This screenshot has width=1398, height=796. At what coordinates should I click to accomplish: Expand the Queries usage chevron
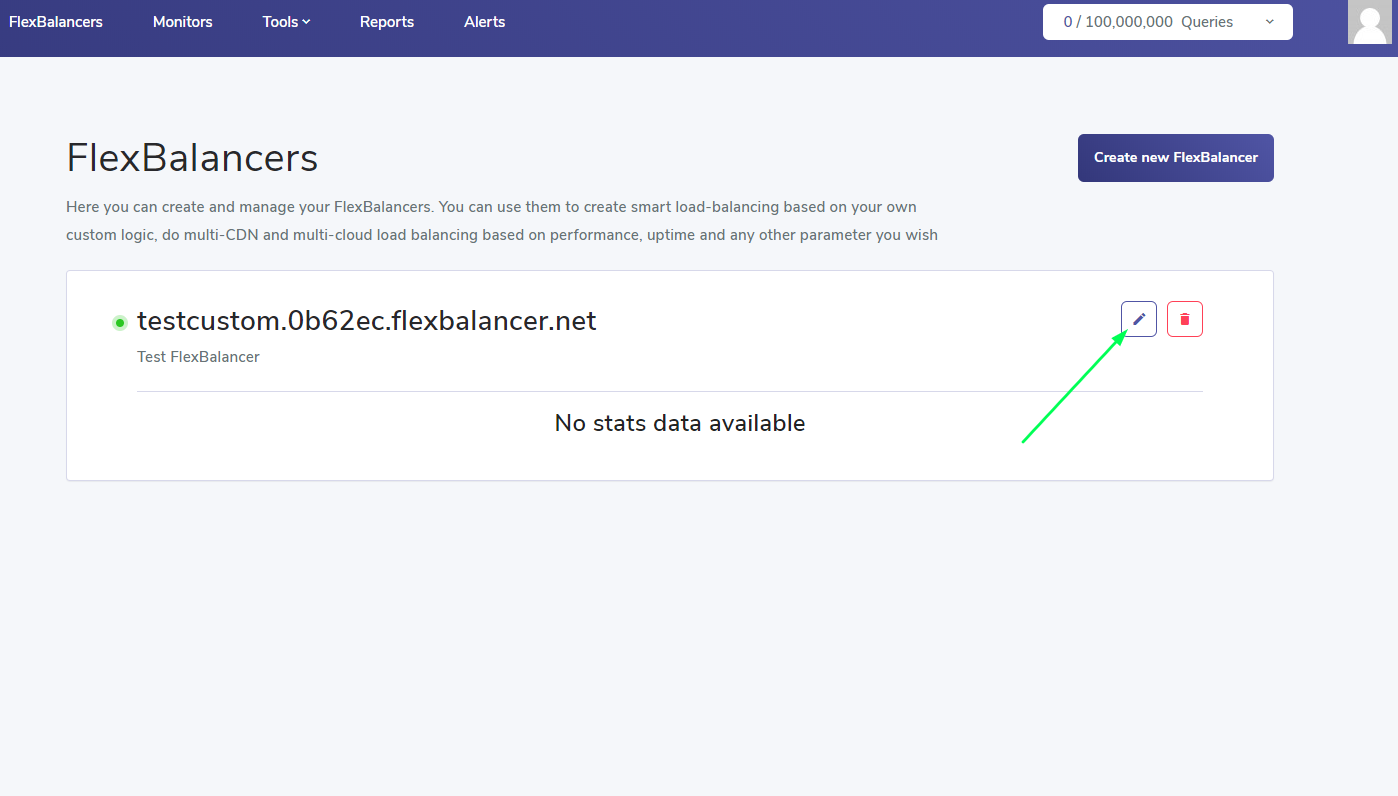(x=1269, y=22)
